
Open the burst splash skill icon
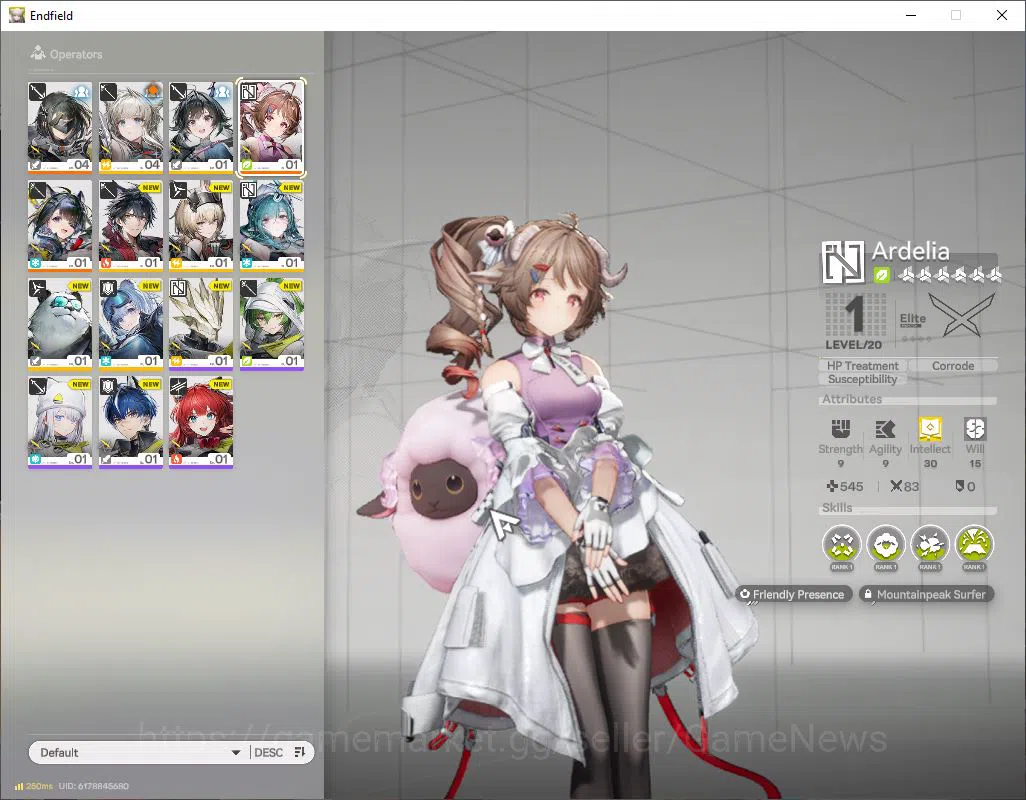[930, 544]
